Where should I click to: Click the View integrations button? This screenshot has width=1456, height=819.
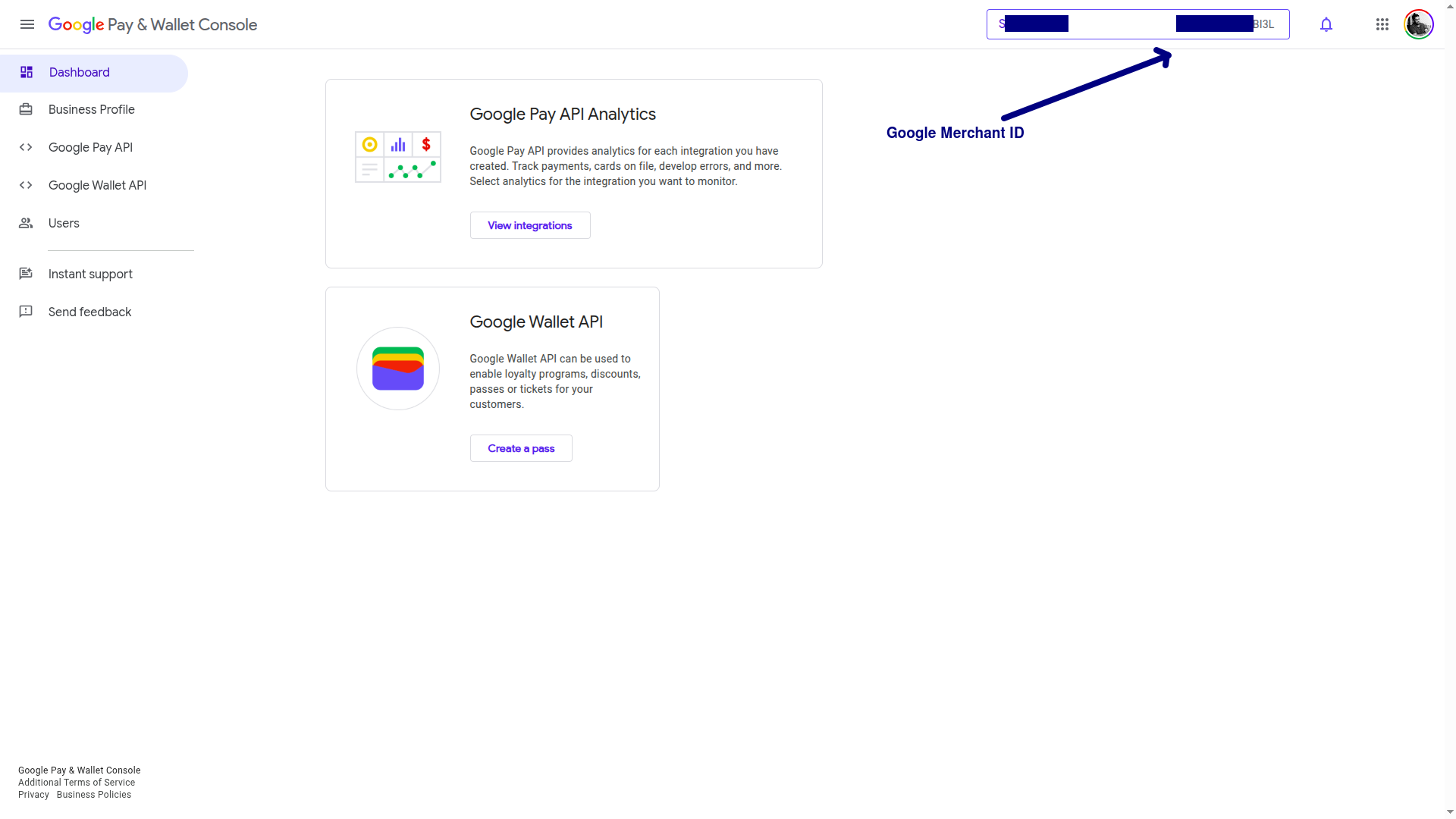[529, 225]
